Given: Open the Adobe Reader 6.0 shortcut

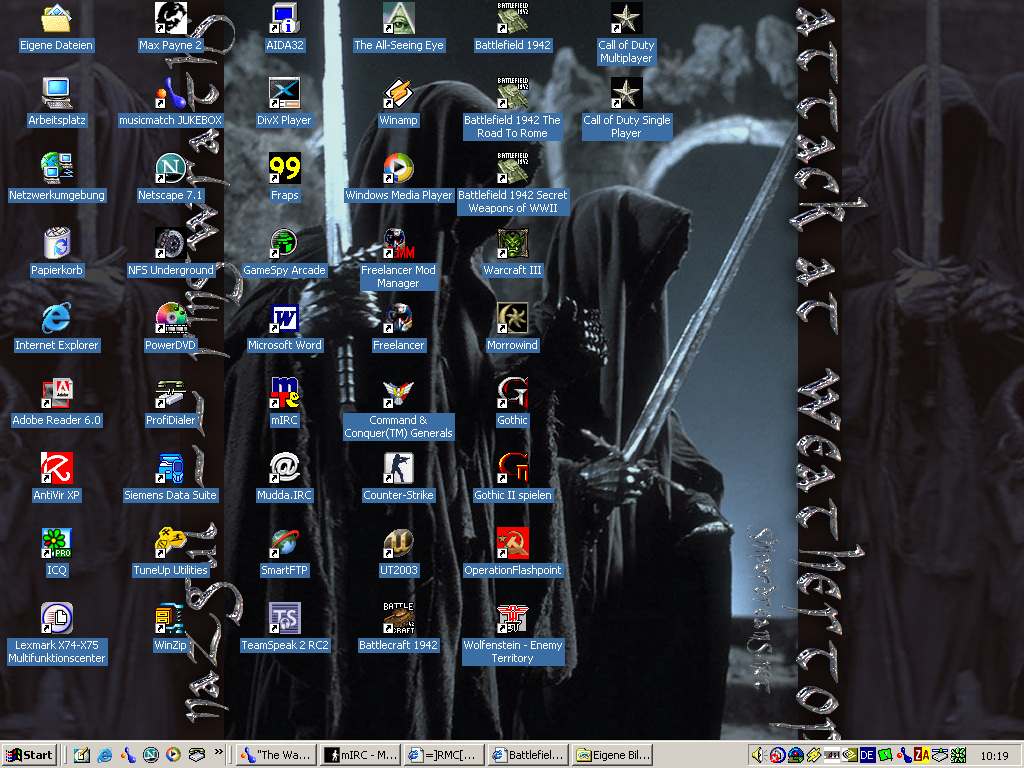Looking at the screenshot, I should [56, 394].
